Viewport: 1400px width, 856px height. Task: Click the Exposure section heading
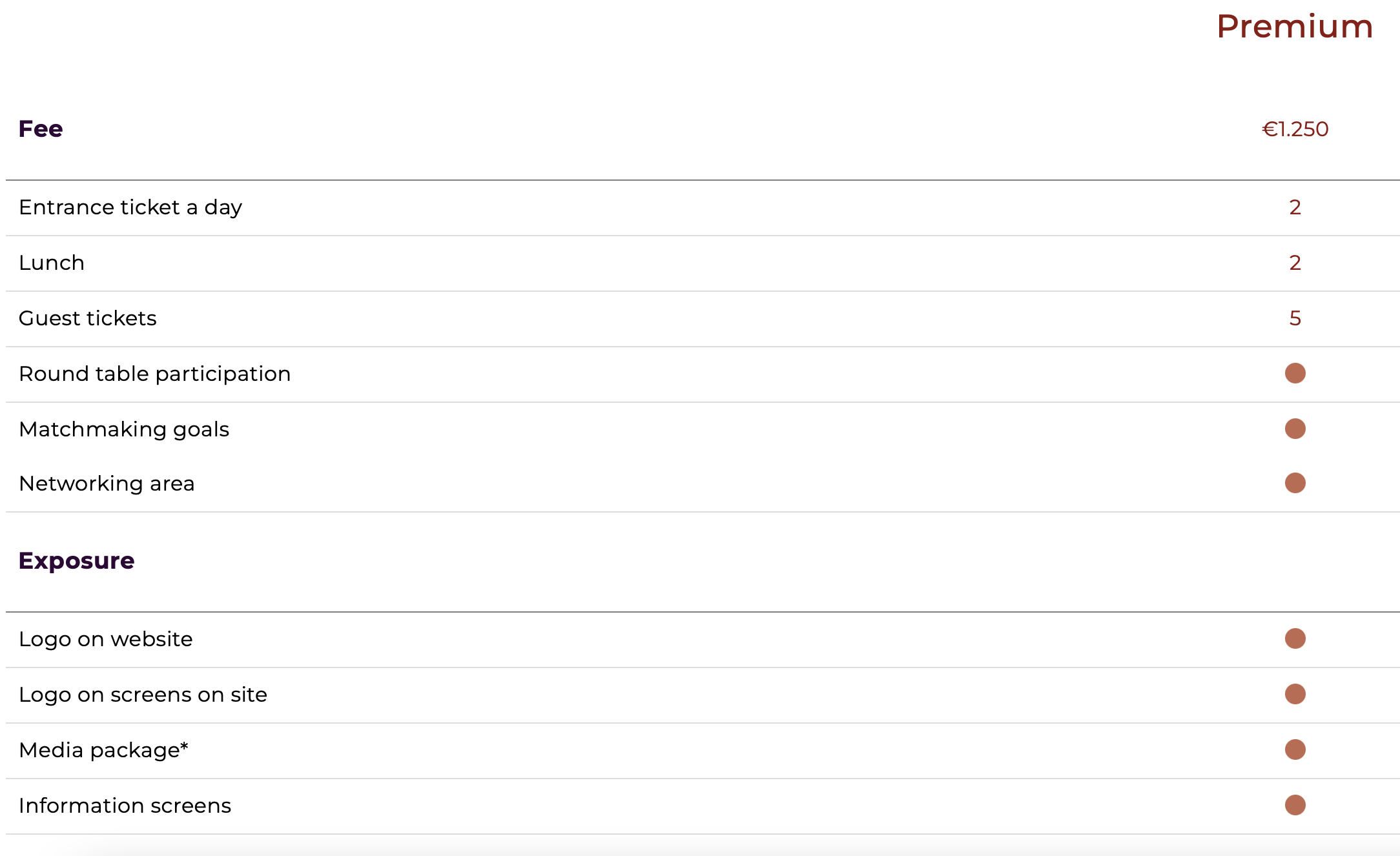pyautogui.click(x=76, y=560)
